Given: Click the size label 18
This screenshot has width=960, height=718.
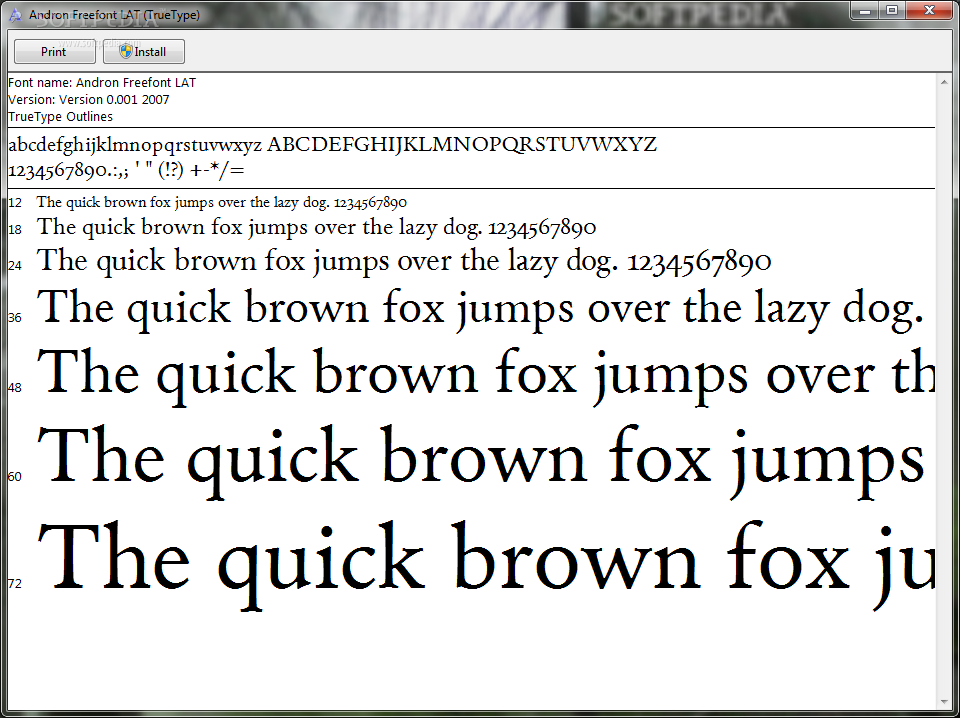Looking at the screenshot, I should (x=15, y=230).
